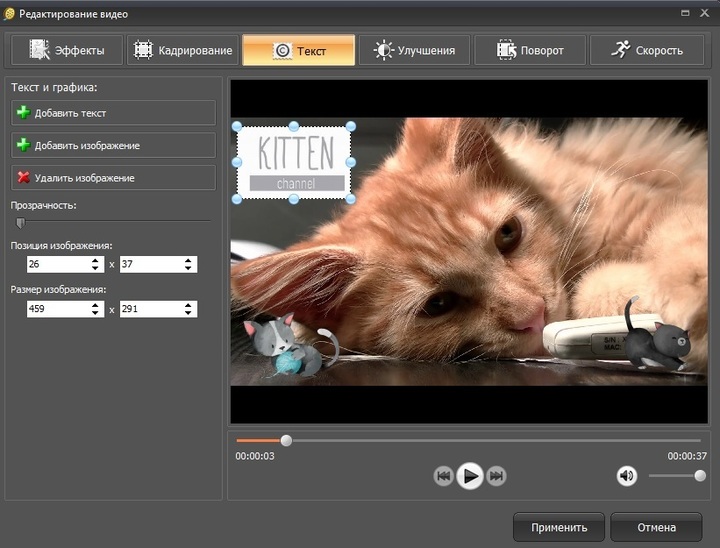Increase the image X position value 26
720x548 pixels.
(96, 260)
